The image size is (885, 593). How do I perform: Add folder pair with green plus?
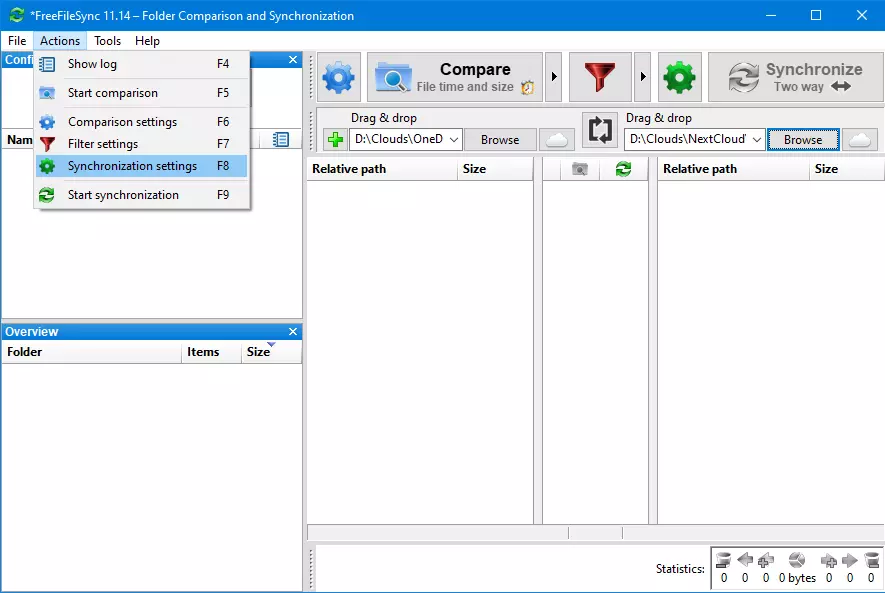pyautogui.click(x=335, y=139)
